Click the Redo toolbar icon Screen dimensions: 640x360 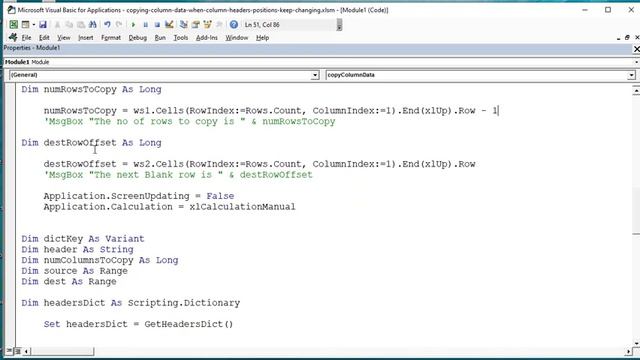pyautogui.click(x=119, y=24)
